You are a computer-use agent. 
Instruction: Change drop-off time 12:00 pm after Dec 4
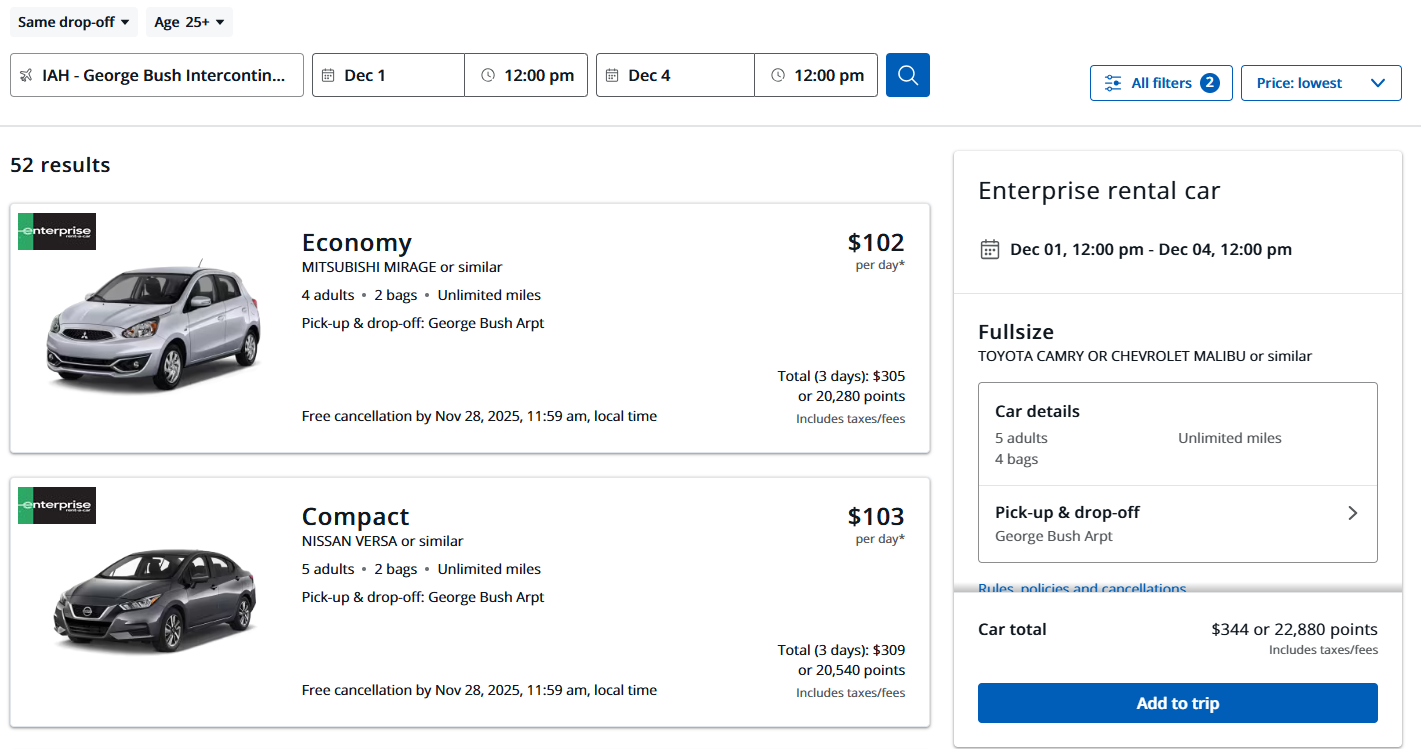[816, 75]
